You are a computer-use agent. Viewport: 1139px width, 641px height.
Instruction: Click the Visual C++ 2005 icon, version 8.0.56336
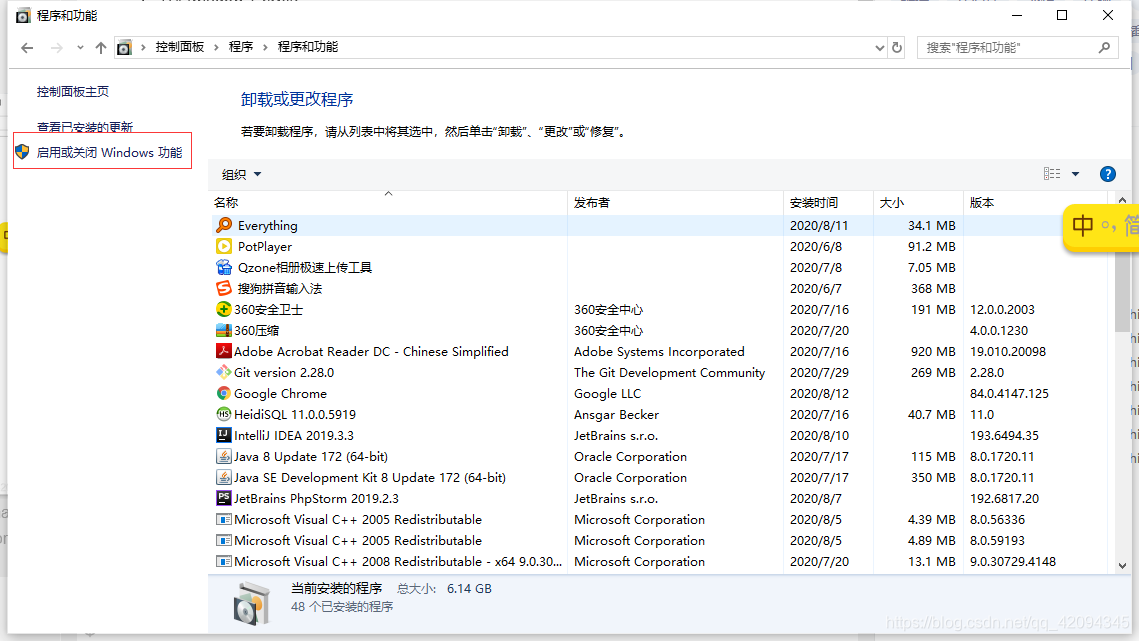pos(224,520)
